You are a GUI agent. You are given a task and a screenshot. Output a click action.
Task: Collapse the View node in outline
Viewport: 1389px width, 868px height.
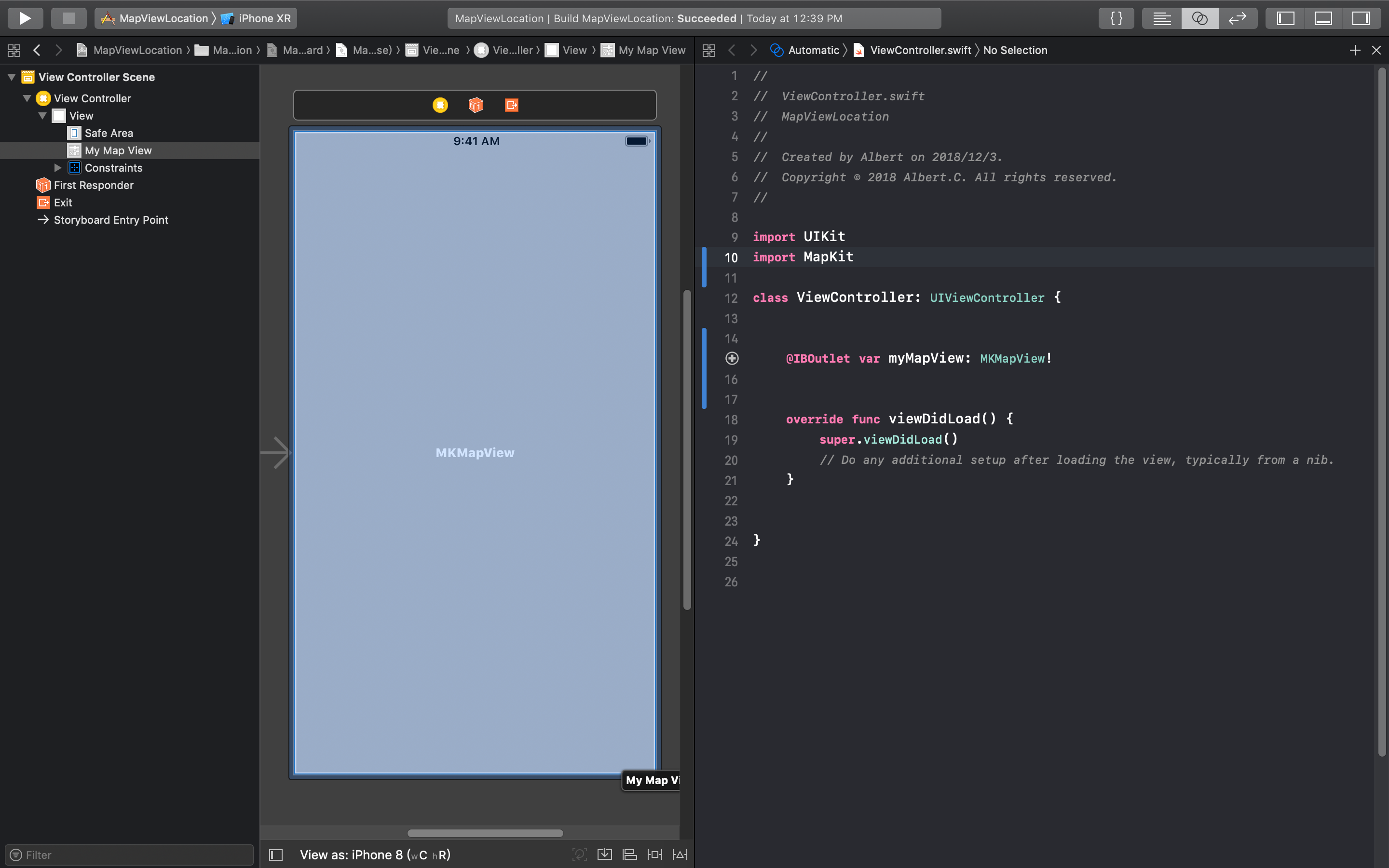click(42, 115)
